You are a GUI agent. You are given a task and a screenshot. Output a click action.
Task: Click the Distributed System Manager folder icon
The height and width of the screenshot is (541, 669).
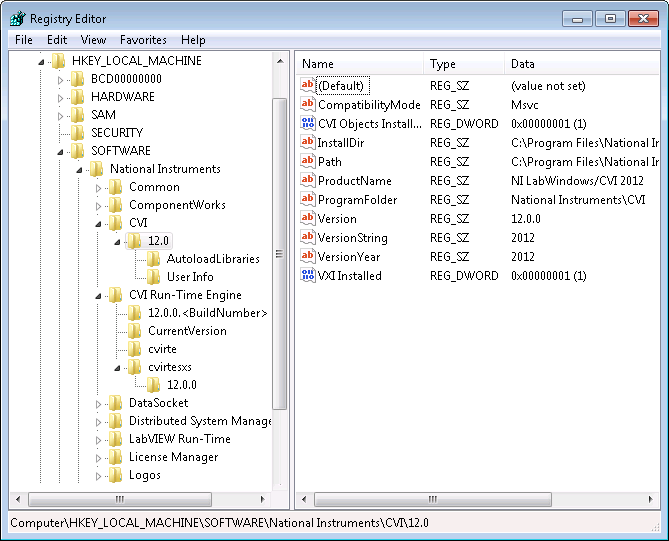pyautogui.click(x=115, y=421)
